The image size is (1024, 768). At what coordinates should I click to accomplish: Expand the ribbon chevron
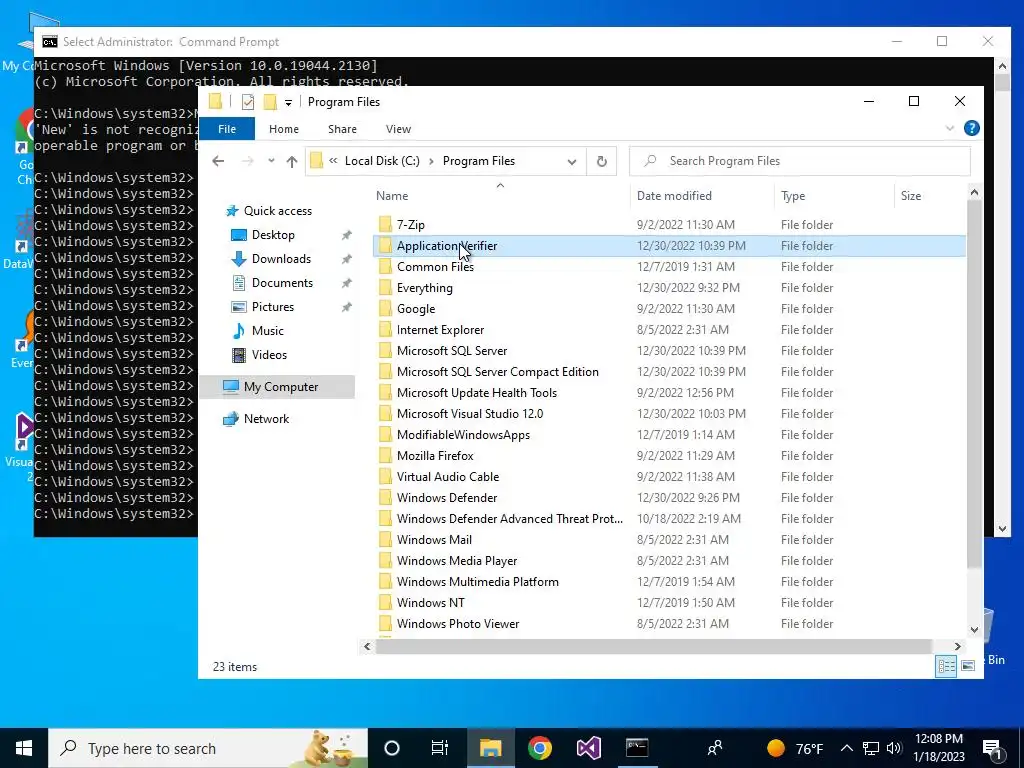point(950,129)
